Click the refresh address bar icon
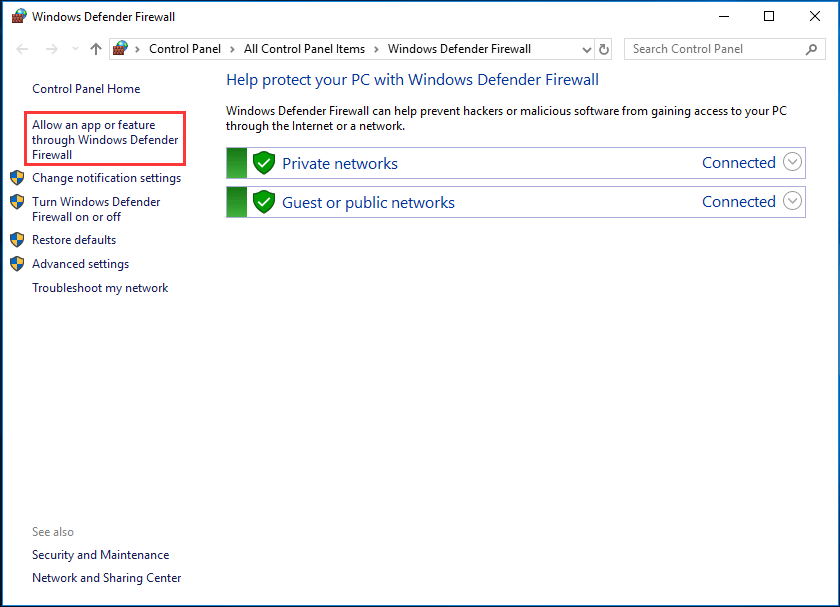Image resolution: width=840 pixels, height=607 pixels. (604, 48)
